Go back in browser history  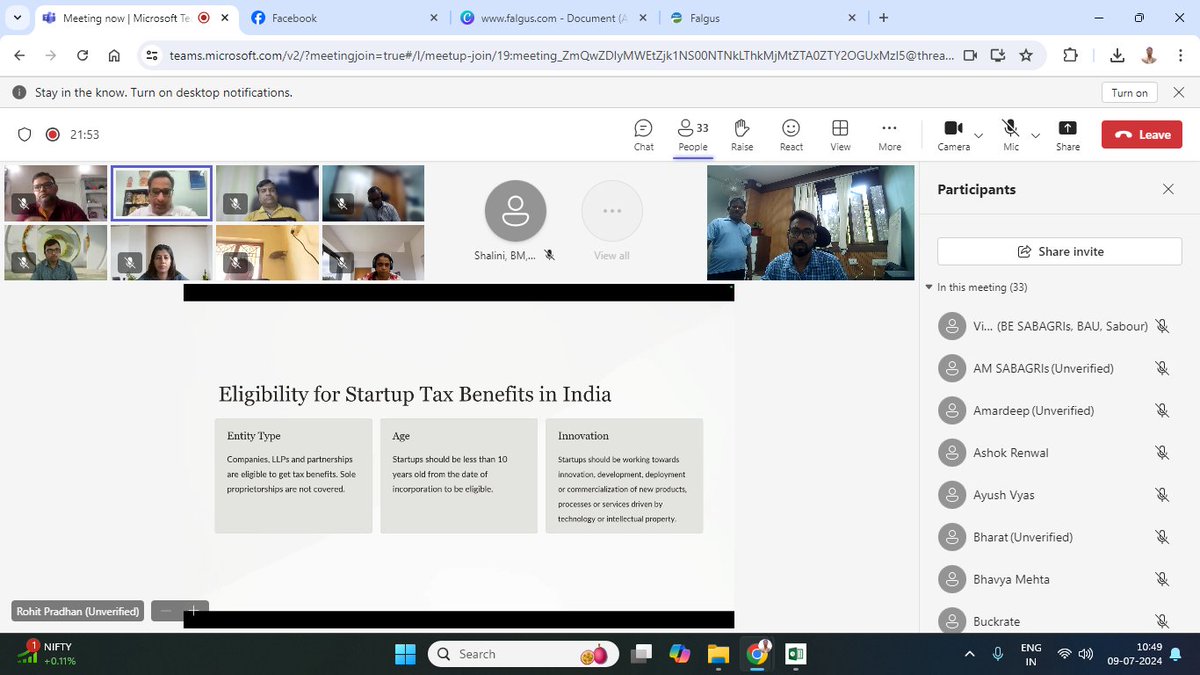click(21, 56)
